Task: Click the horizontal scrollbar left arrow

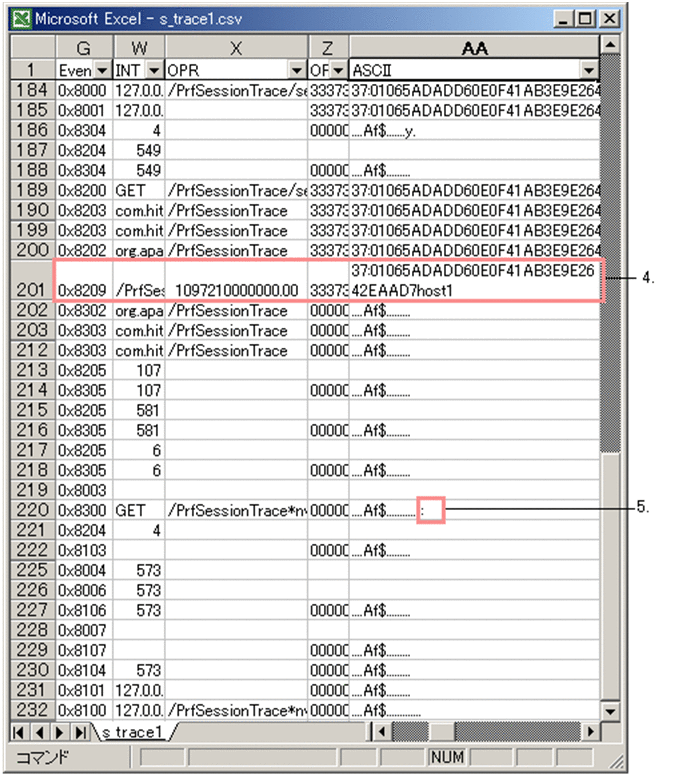Action: tap(379, 732)
